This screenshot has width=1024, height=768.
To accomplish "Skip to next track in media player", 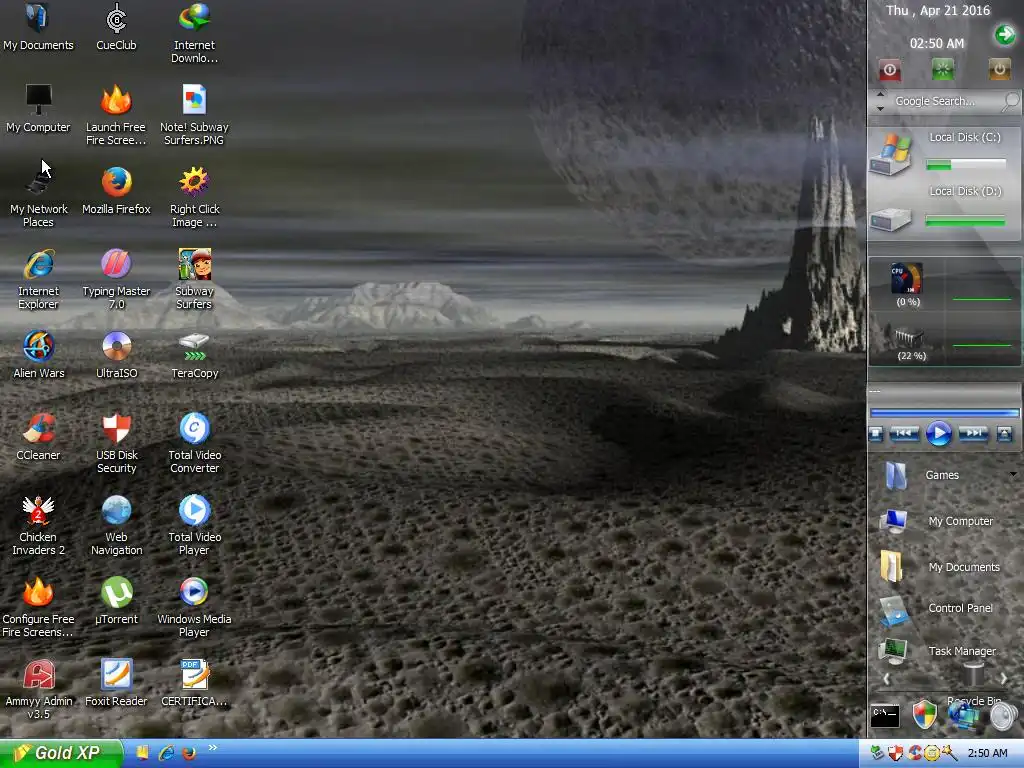I will click(973, 434).
